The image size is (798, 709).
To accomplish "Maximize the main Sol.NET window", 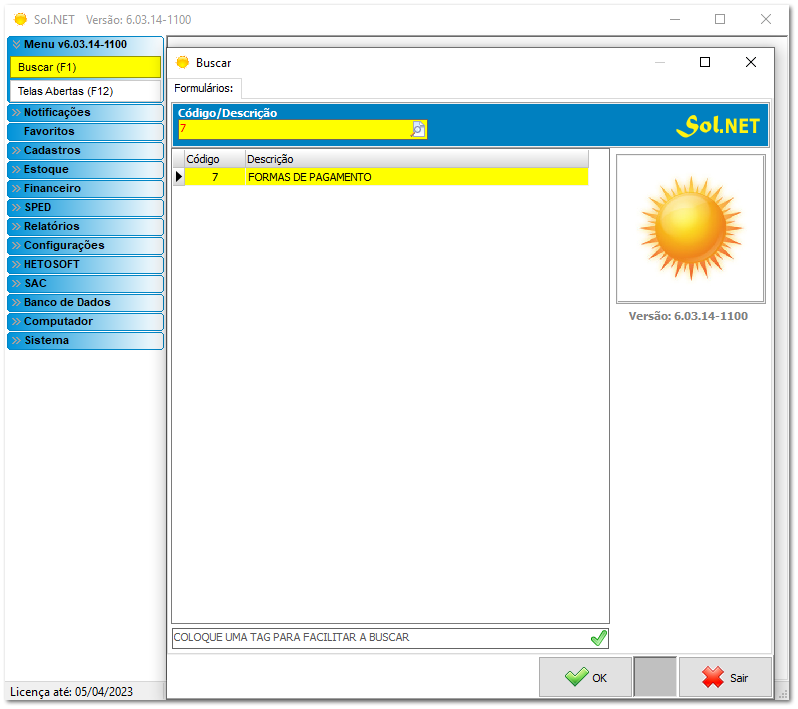I will tap(720, 19).
